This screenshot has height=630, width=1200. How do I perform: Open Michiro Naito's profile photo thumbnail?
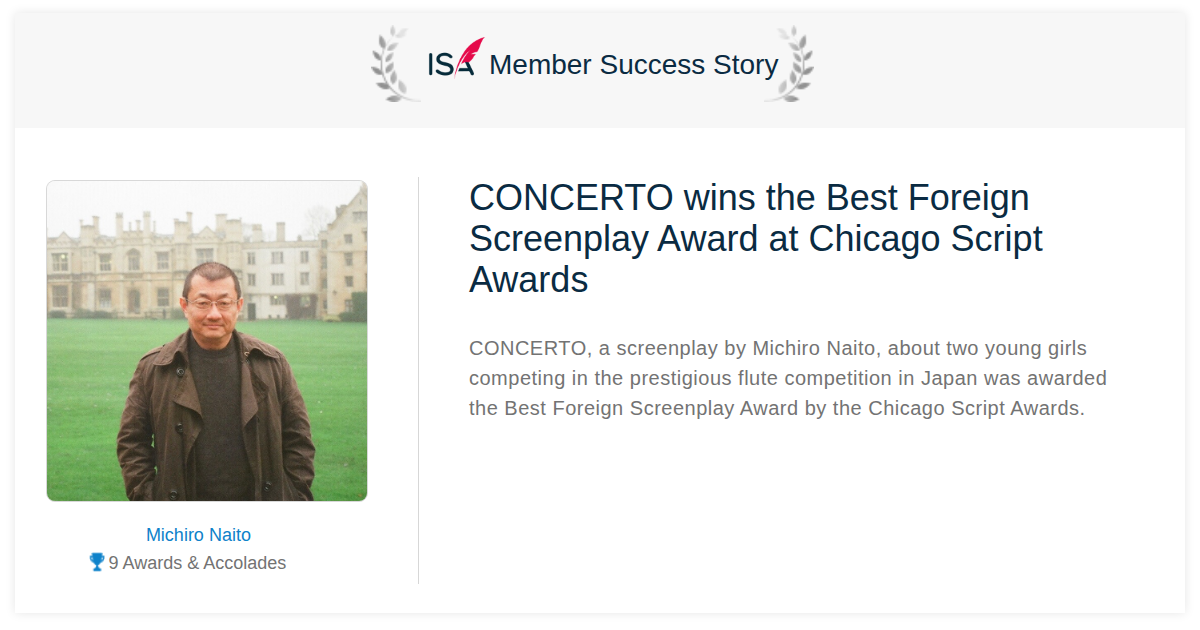pyautogui.click(x=207, y=341)
